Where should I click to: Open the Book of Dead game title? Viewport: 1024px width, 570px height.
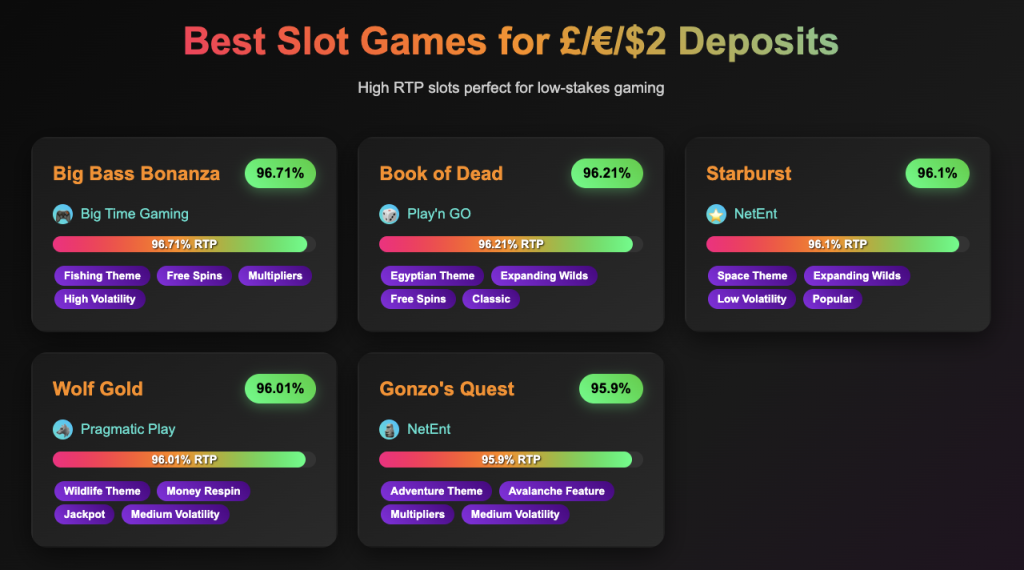point(441,174)
